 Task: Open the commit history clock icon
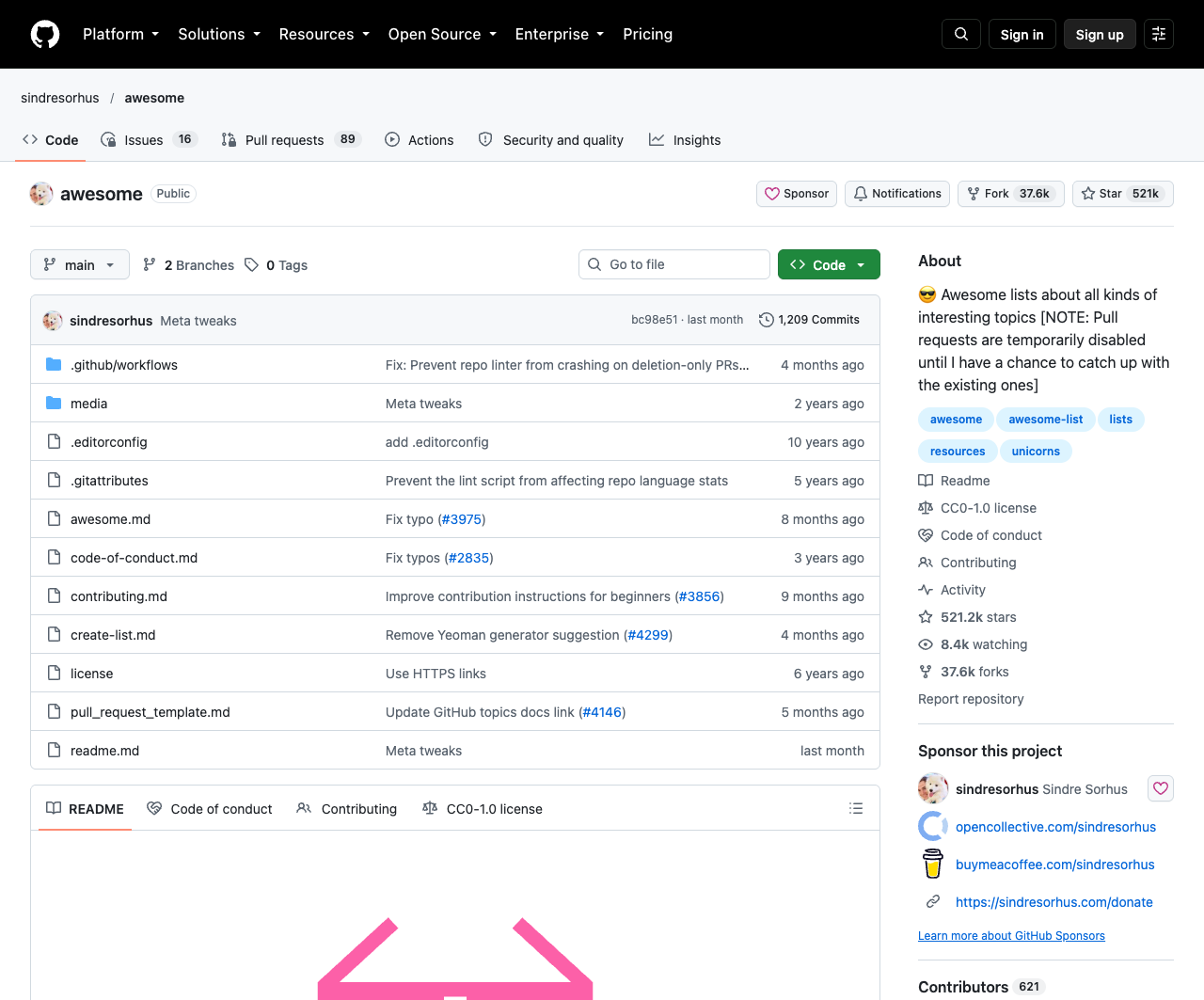767,320
